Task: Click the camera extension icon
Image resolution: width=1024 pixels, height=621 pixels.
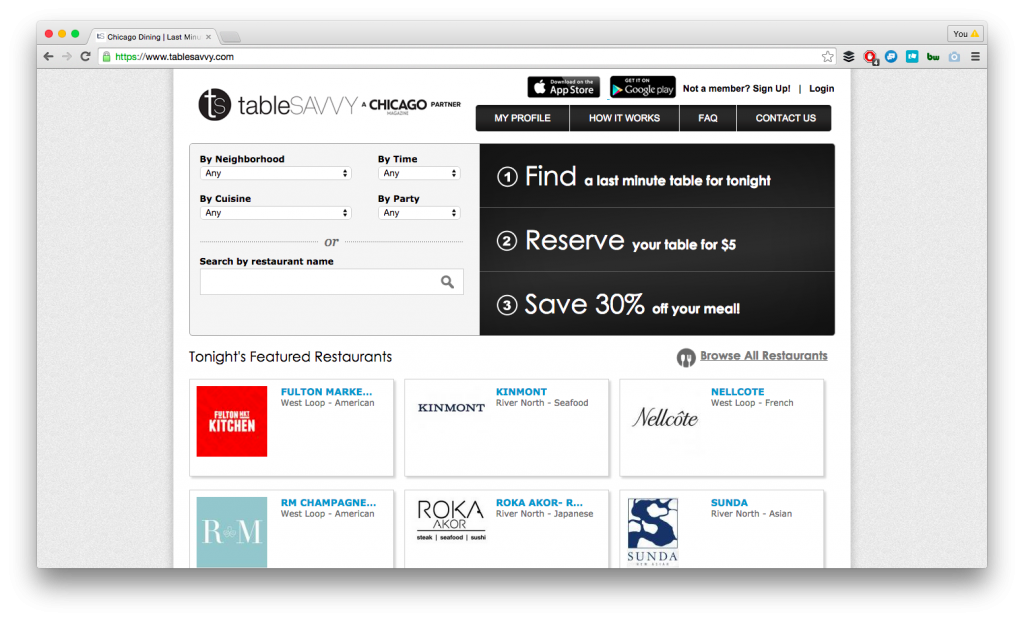Action: 954,57
